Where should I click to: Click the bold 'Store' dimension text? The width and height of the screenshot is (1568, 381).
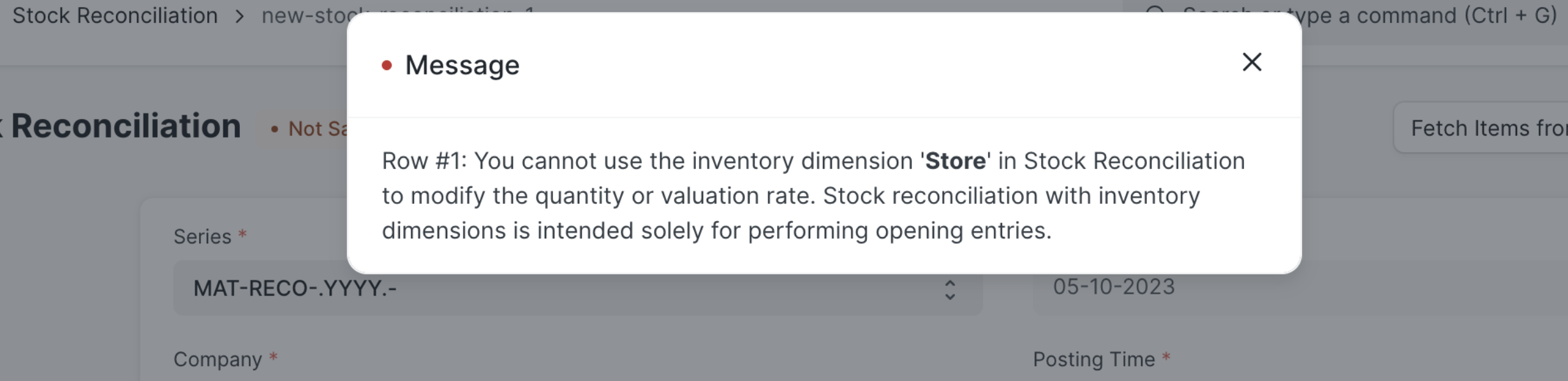(x=955, y=161)
